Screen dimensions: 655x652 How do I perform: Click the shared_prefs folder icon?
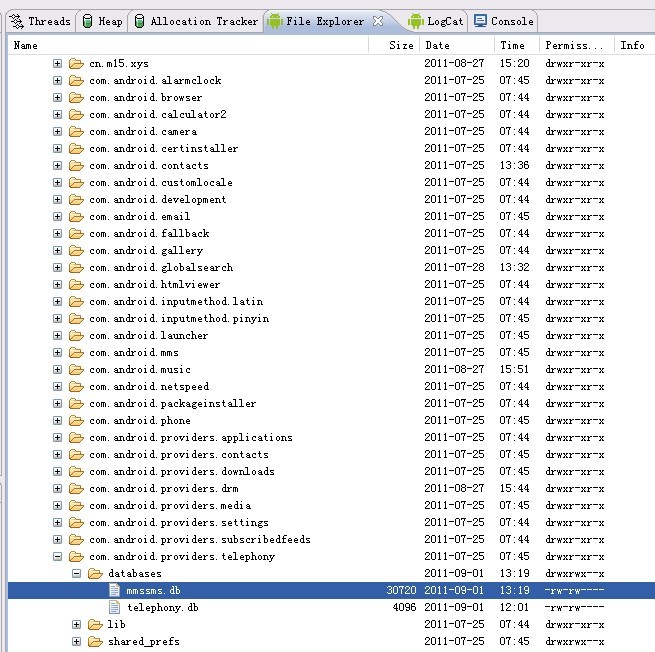click(x=95, y=642)
